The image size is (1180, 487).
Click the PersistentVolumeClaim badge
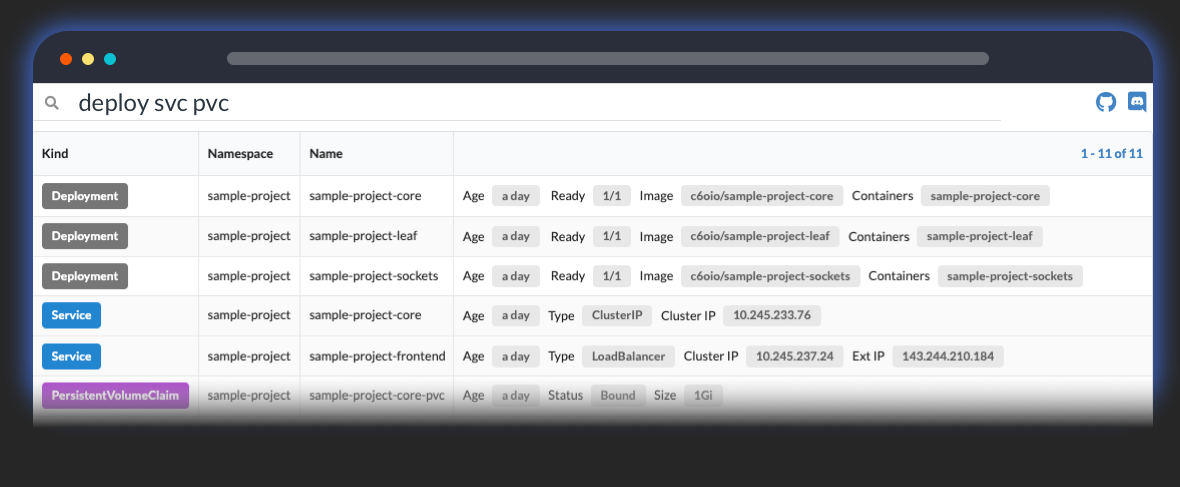click(115, 395)
